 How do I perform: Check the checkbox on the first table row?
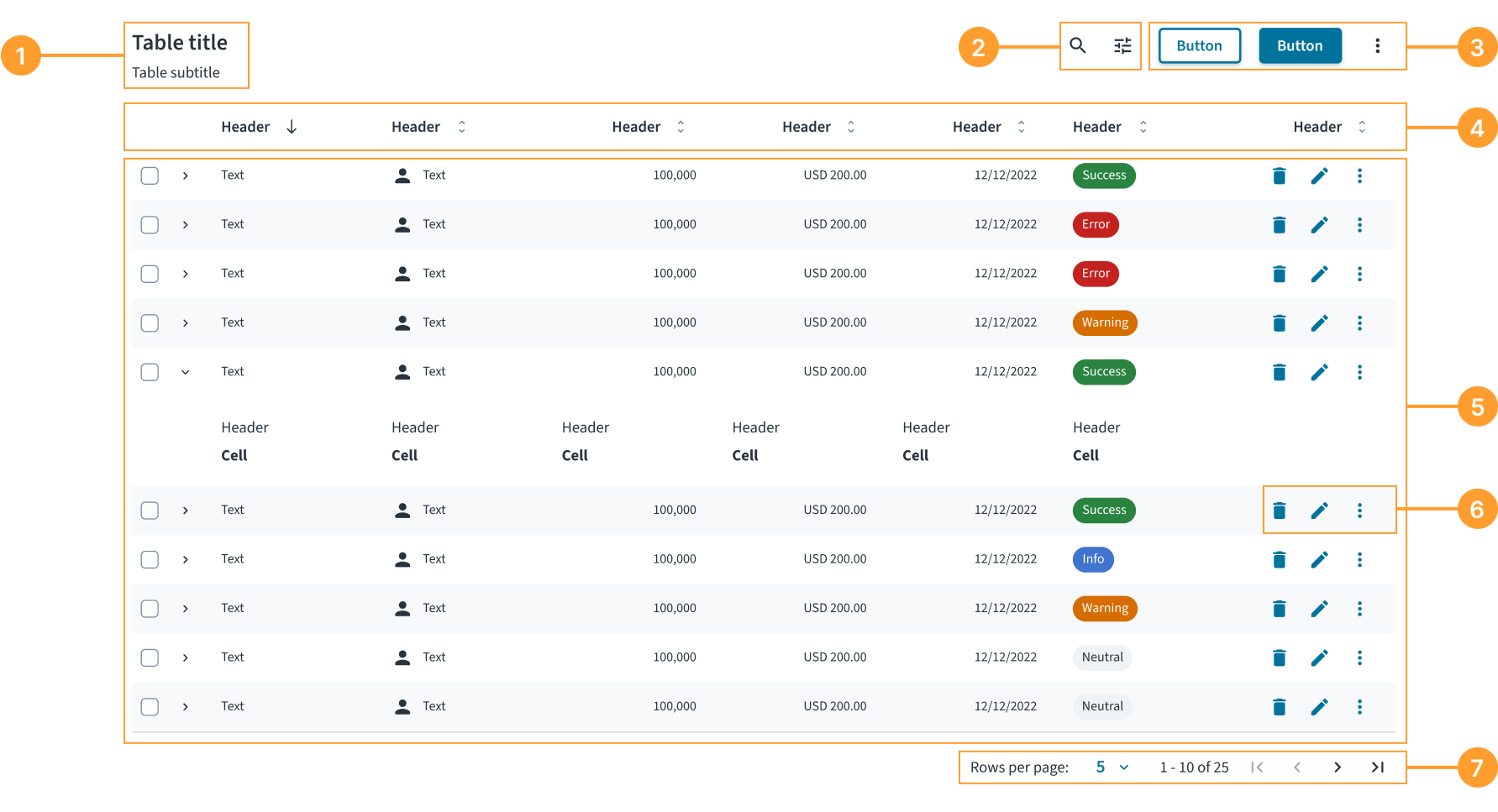point(150,175)
